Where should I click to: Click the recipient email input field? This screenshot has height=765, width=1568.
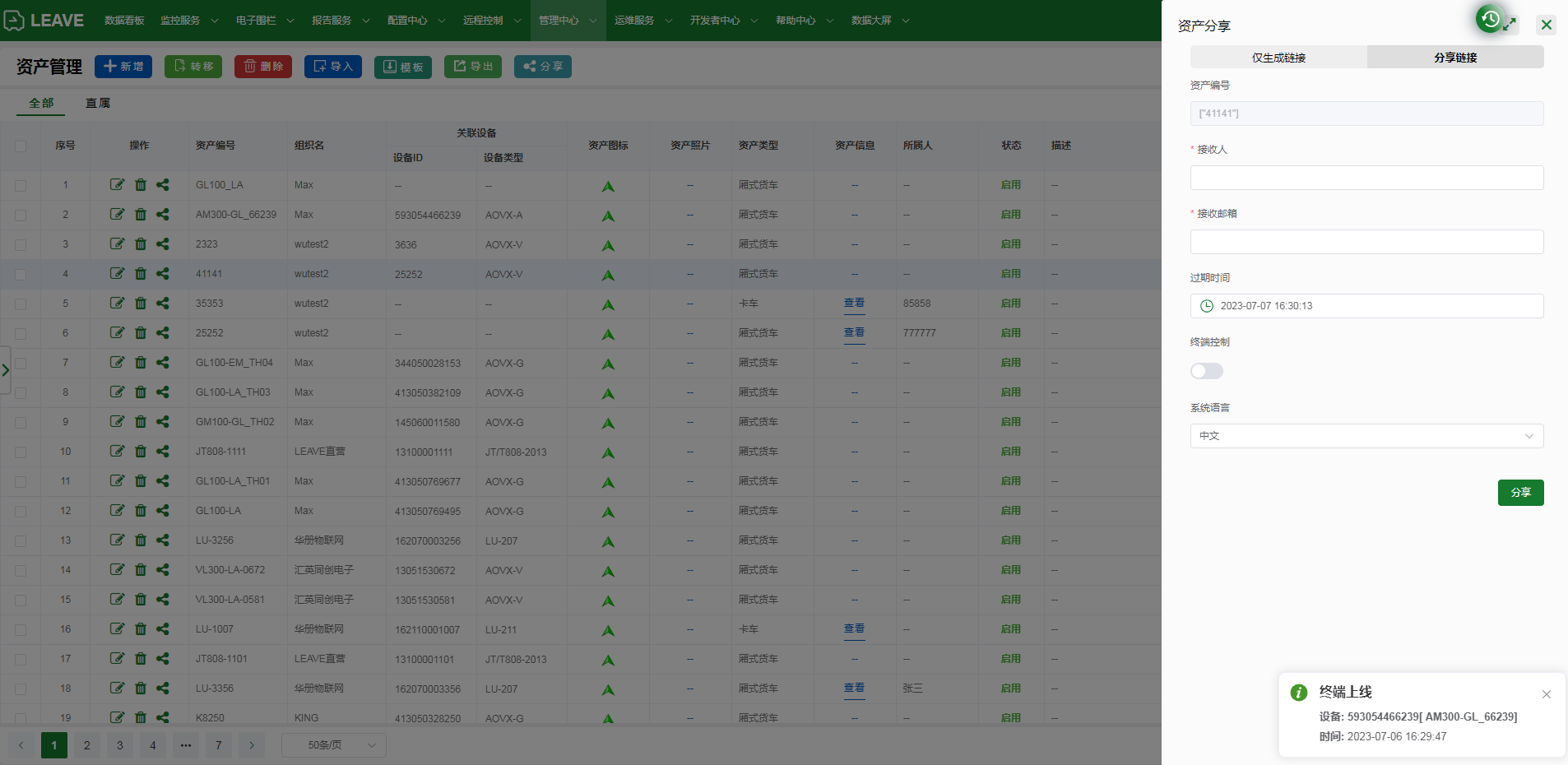pyautogui.click(x=1366, y=242)
